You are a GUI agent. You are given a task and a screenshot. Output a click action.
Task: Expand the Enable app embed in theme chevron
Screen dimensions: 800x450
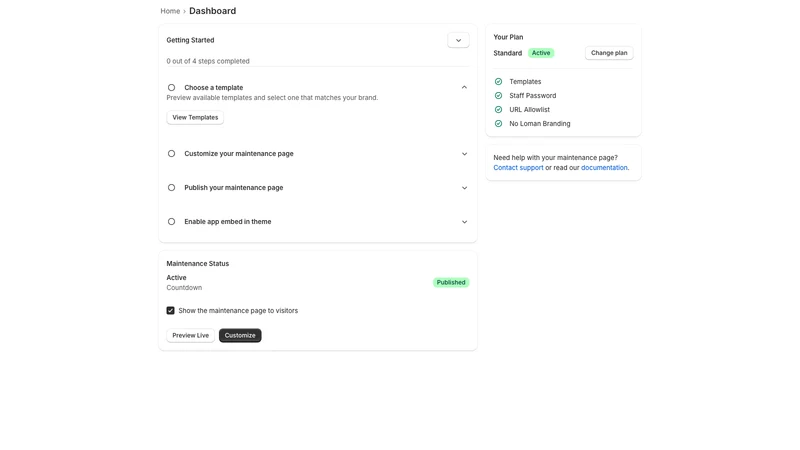click(x=464, y=222)
